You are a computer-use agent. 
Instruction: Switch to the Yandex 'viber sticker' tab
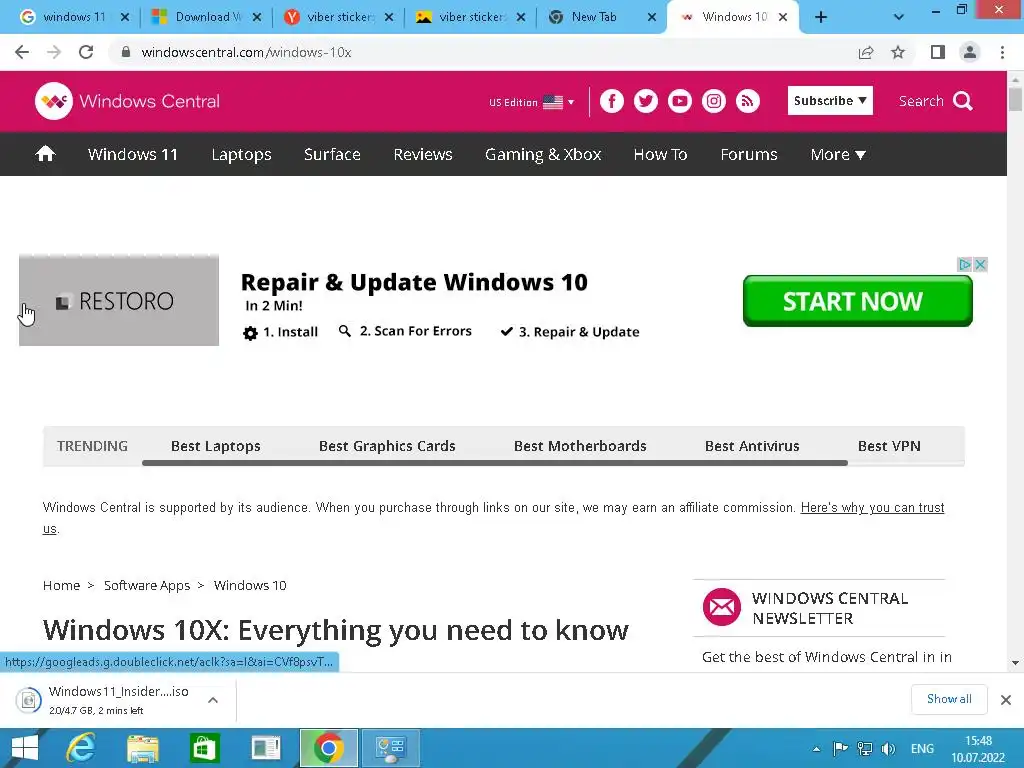point(338,17)
